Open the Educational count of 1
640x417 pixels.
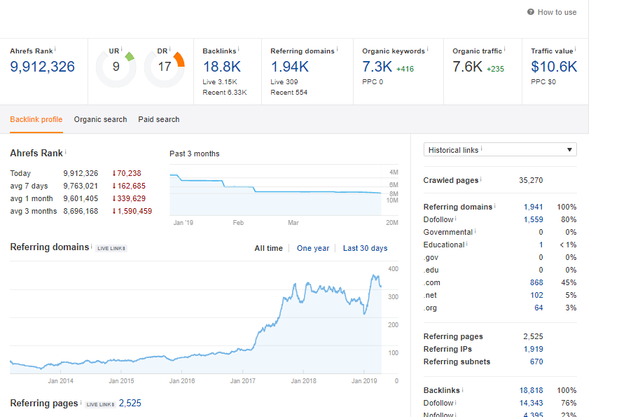[x=541, y=245]
